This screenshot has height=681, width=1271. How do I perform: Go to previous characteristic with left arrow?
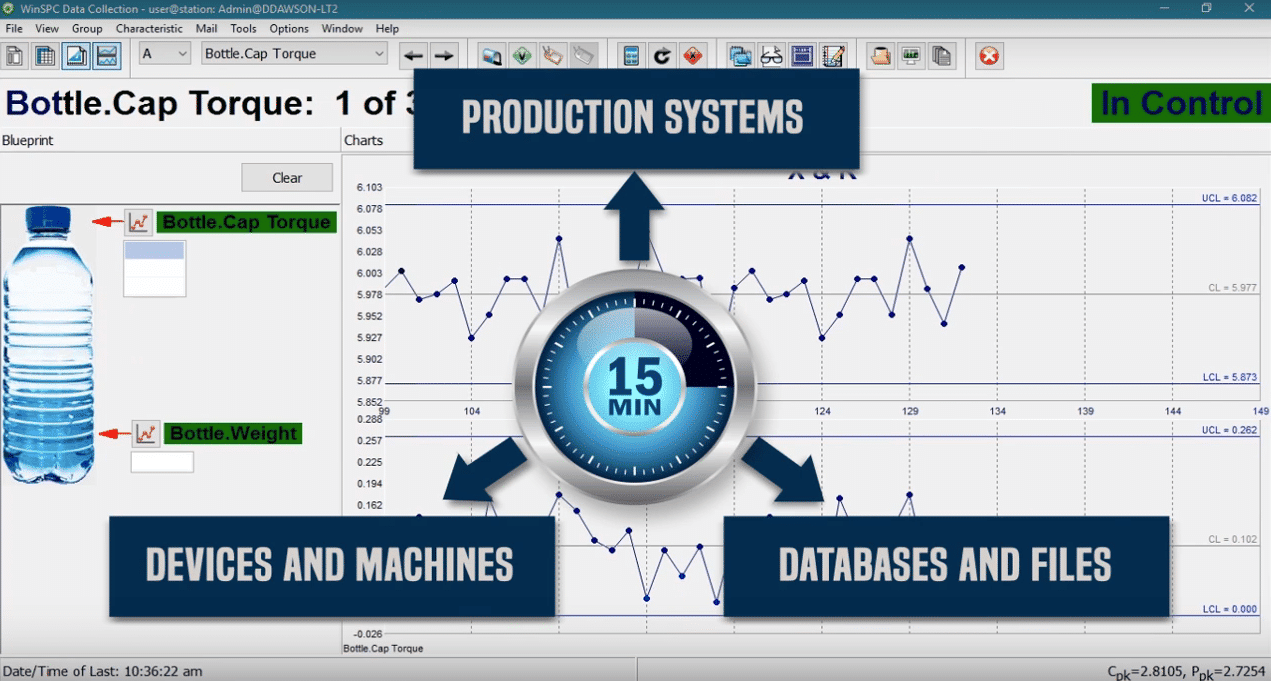tap(413, 55)
